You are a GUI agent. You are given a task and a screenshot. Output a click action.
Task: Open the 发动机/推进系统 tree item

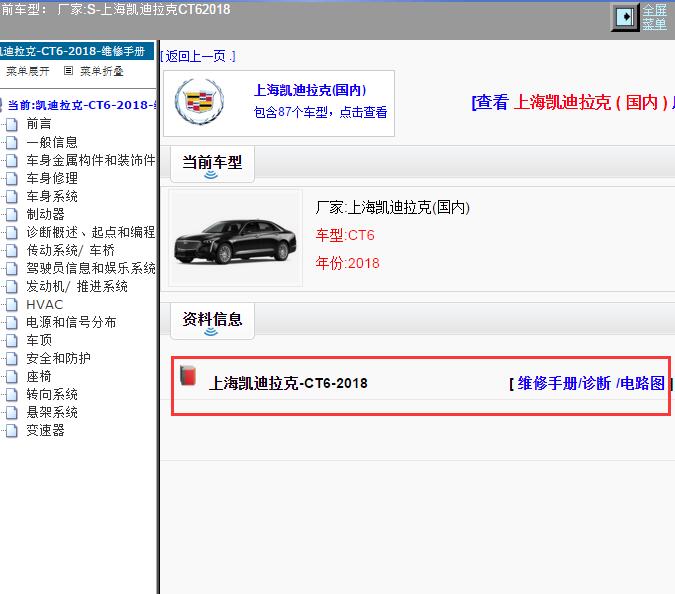coord(77,286)
